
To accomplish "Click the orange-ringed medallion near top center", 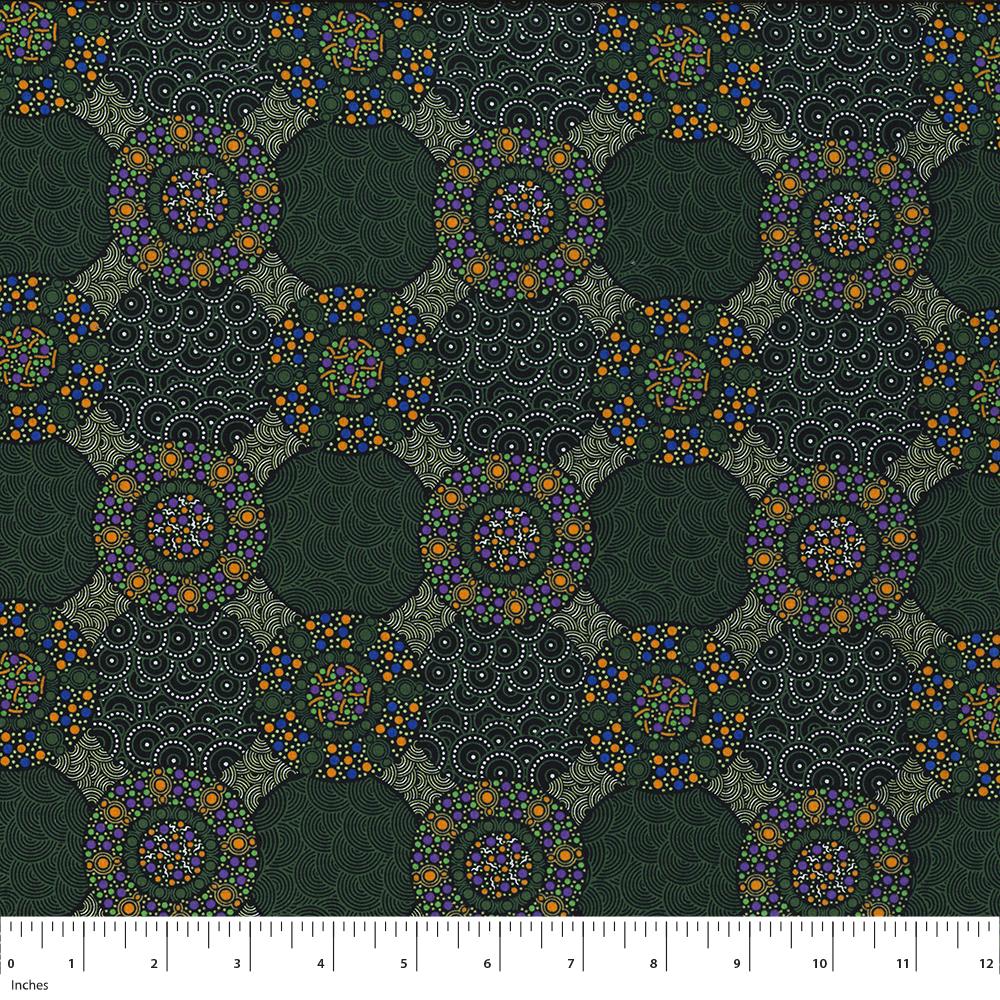I will coord(519,208).
